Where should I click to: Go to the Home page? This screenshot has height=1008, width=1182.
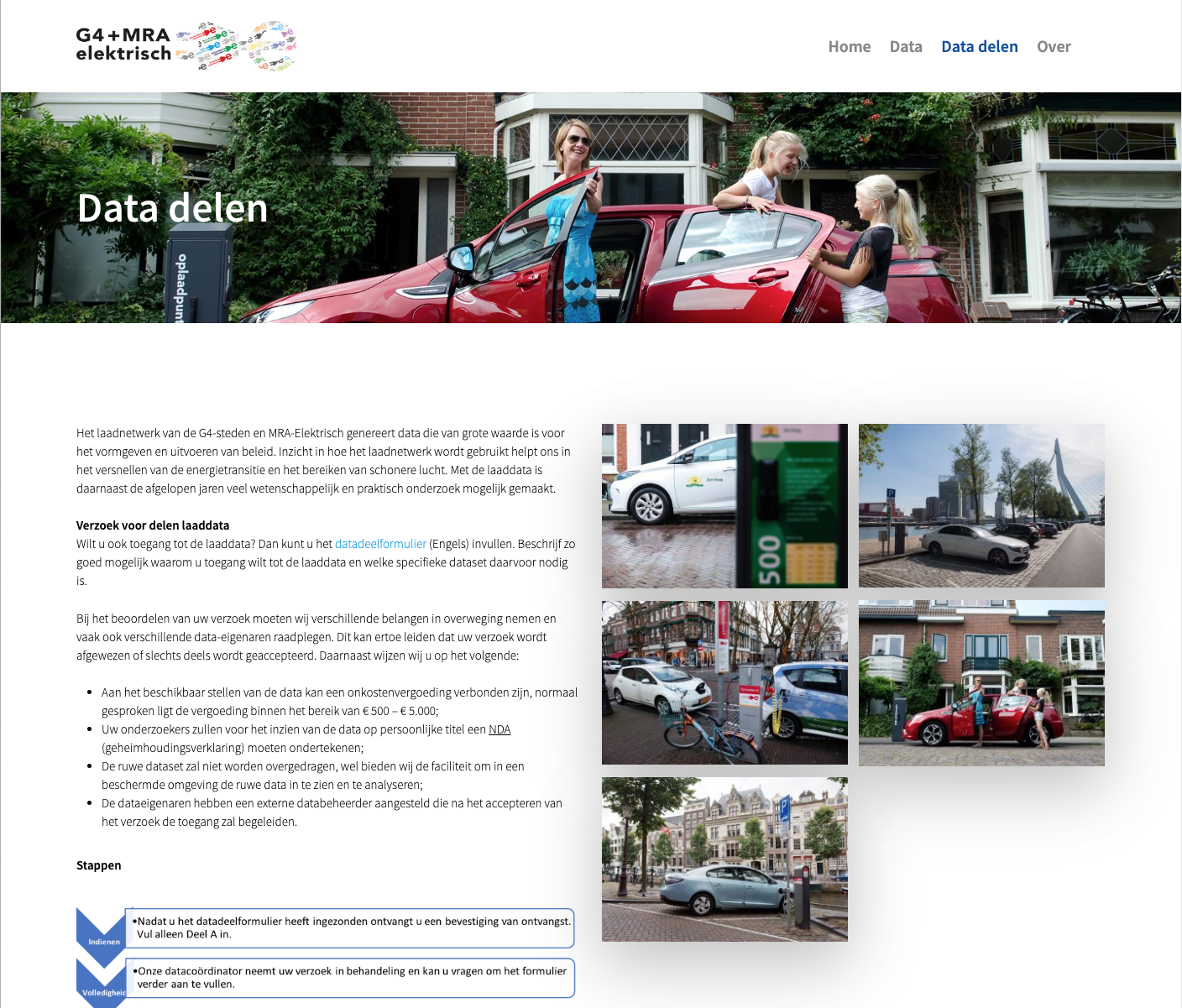tap(849, 47)
